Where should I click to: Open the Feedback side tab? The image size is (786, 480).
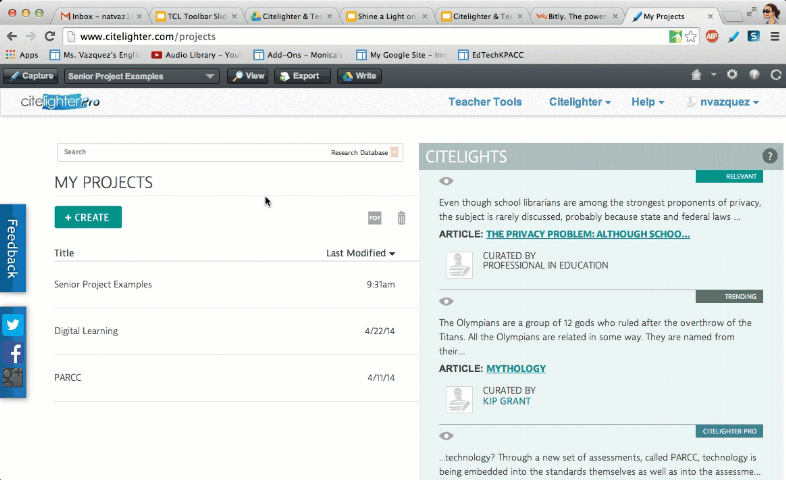[13, 248]
